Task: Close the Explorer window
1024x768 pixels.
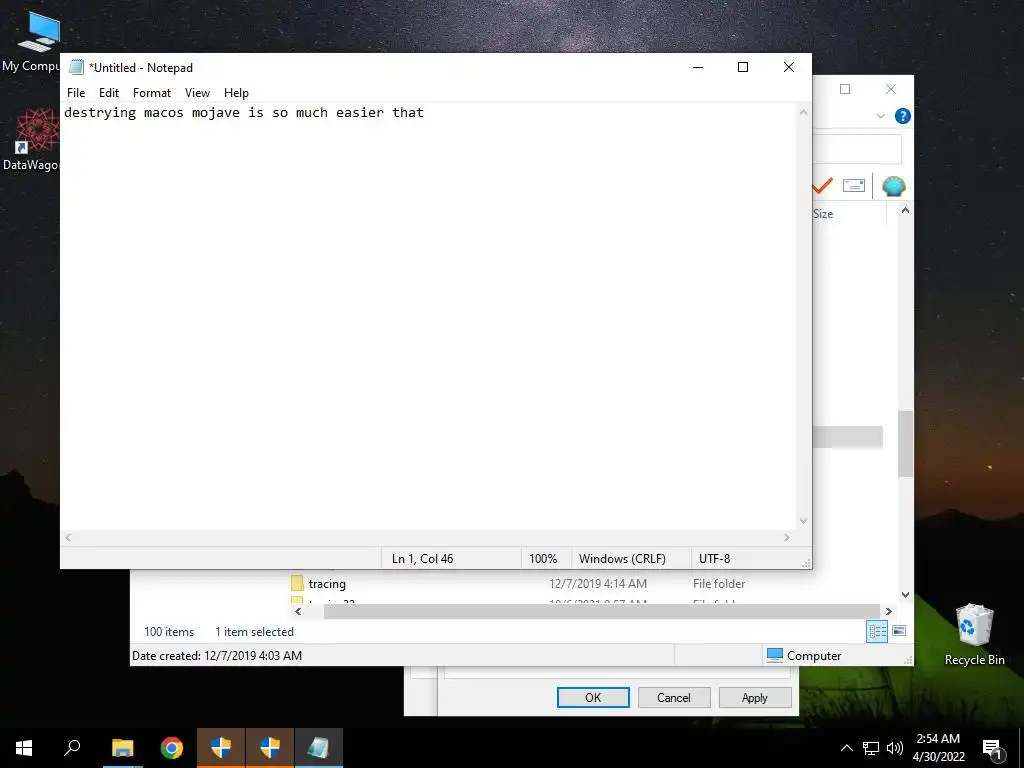Action: (890, 89)
